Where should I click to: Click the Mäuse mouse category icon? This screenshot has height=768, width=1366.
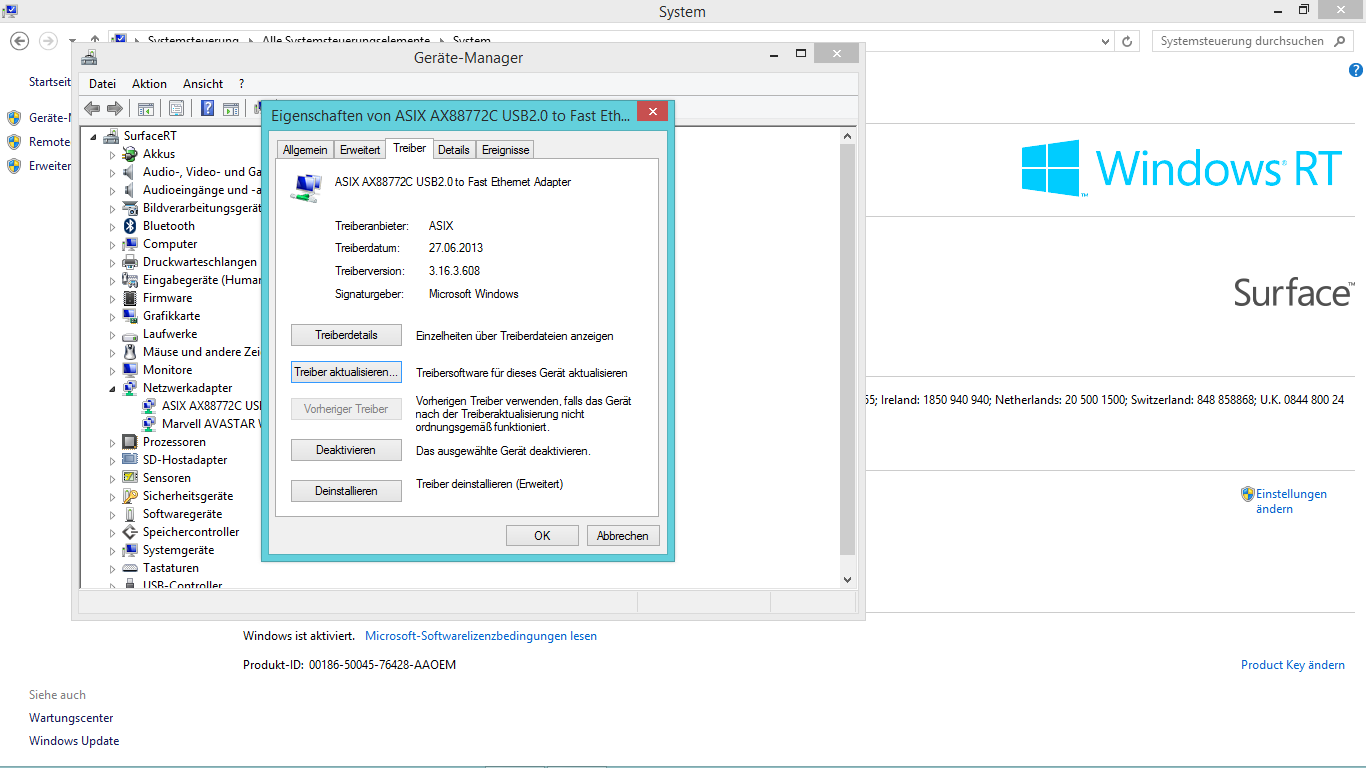(x=130, y=352)
